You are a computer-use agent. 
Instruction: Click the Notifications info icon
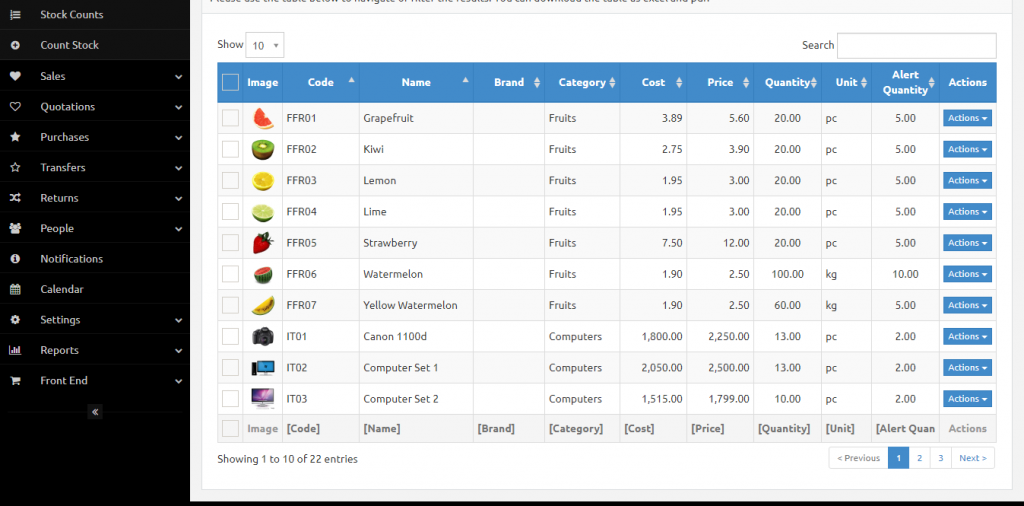click(15, 259)
